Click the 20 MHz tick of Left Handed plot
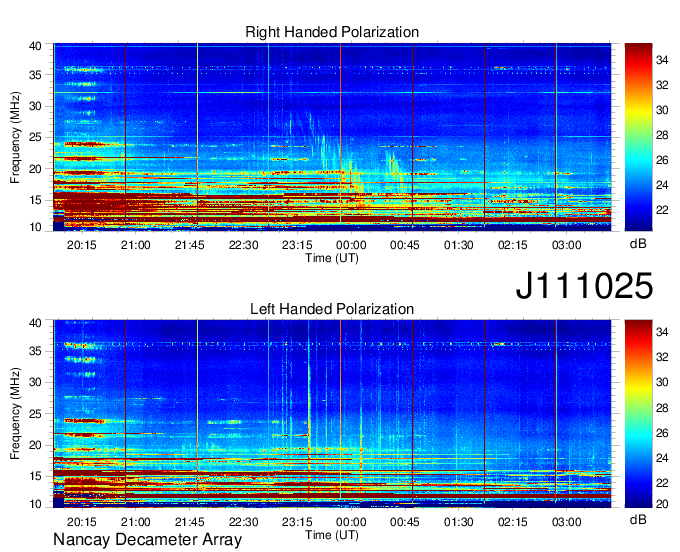Image resolution: width=680 pixels, height=552 pixels. click(x=35, y=445)
